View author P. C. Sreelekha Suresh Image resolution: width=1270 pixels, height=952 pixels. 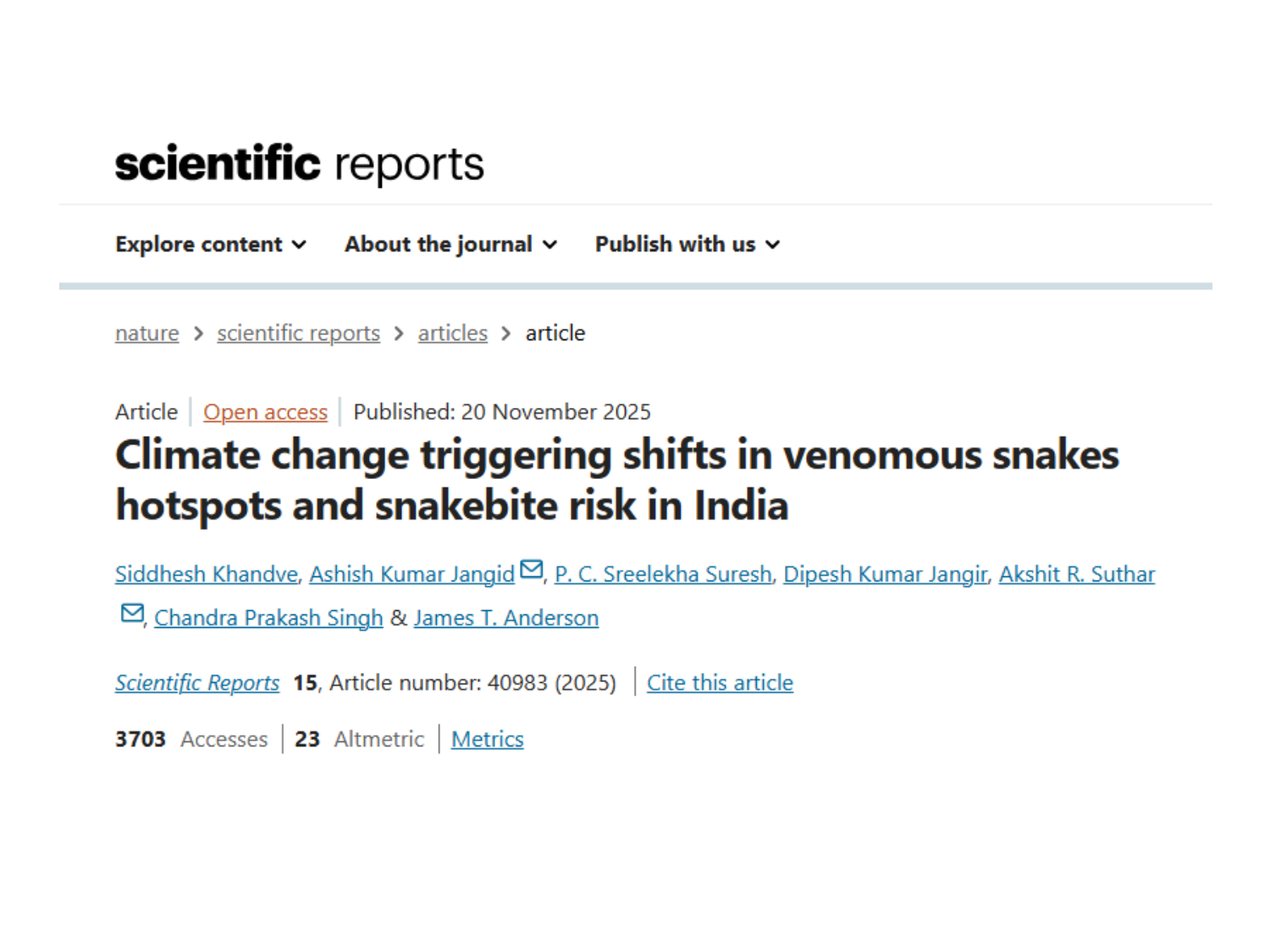click(663, 575)
